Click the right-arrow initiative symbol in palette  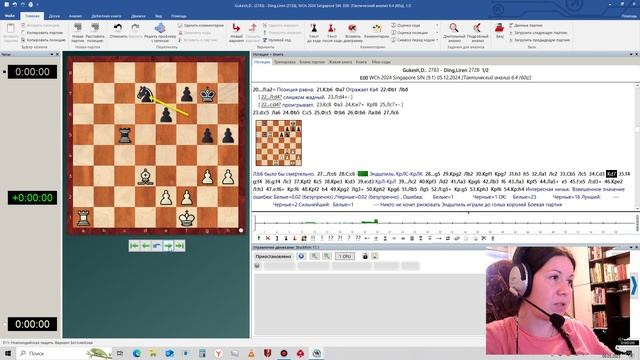click(x=439, y=238)
